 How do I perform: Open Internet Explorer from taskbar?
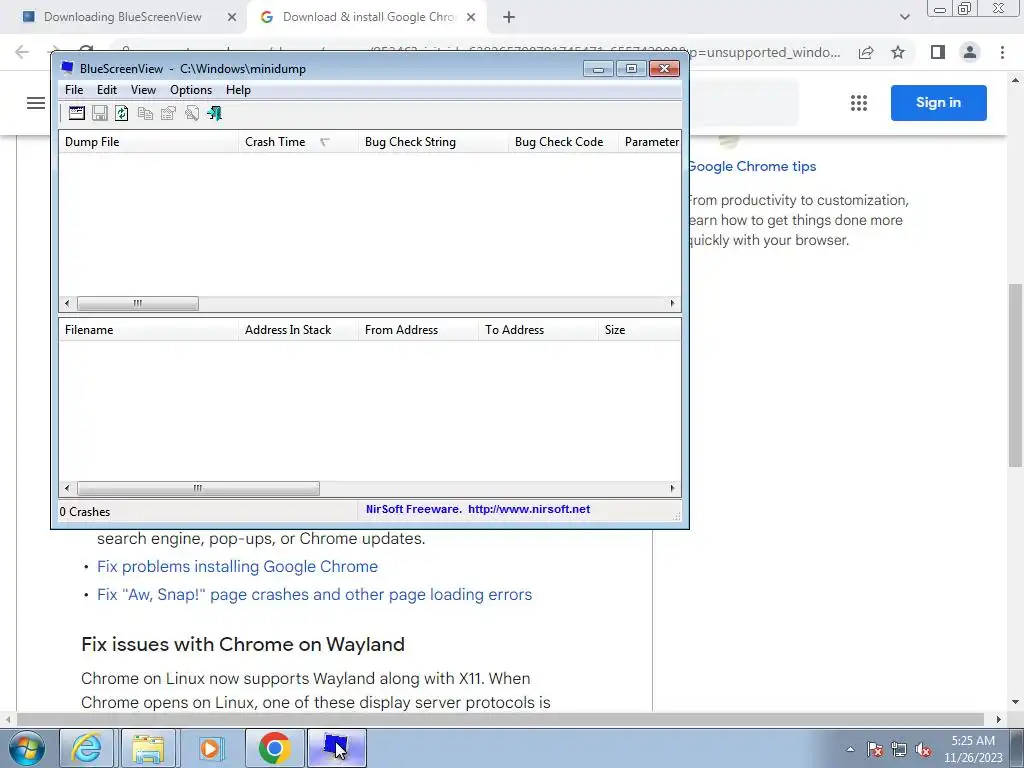tap(87, 748)
